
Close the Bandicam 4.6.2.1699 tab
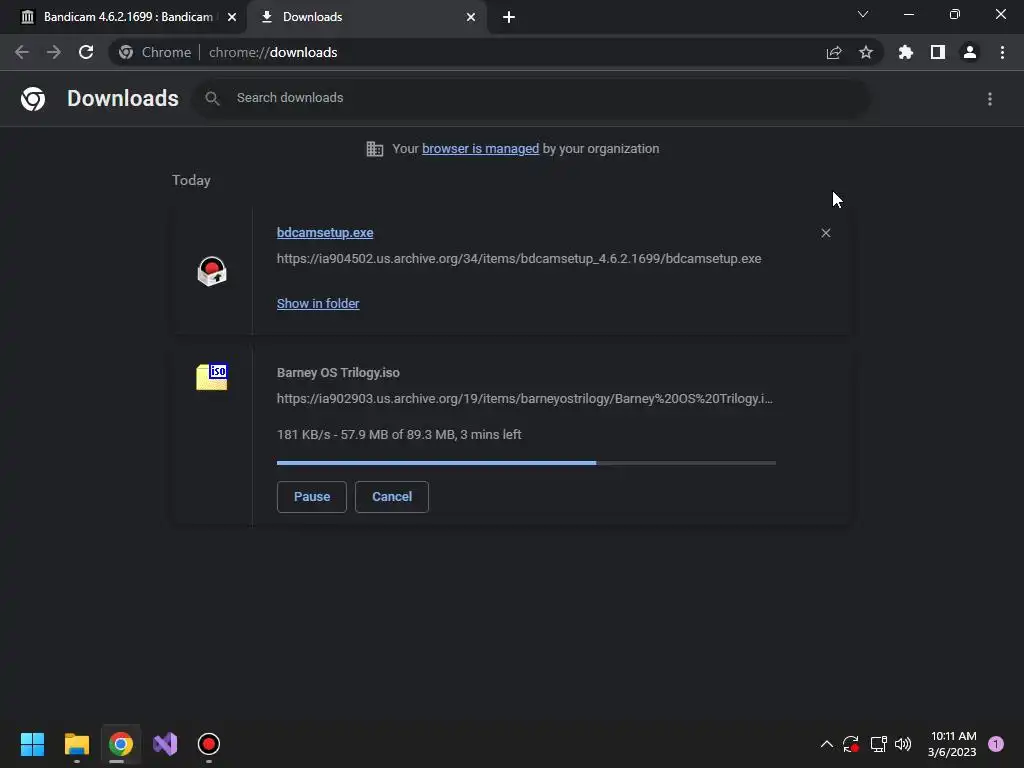point(232,17)
